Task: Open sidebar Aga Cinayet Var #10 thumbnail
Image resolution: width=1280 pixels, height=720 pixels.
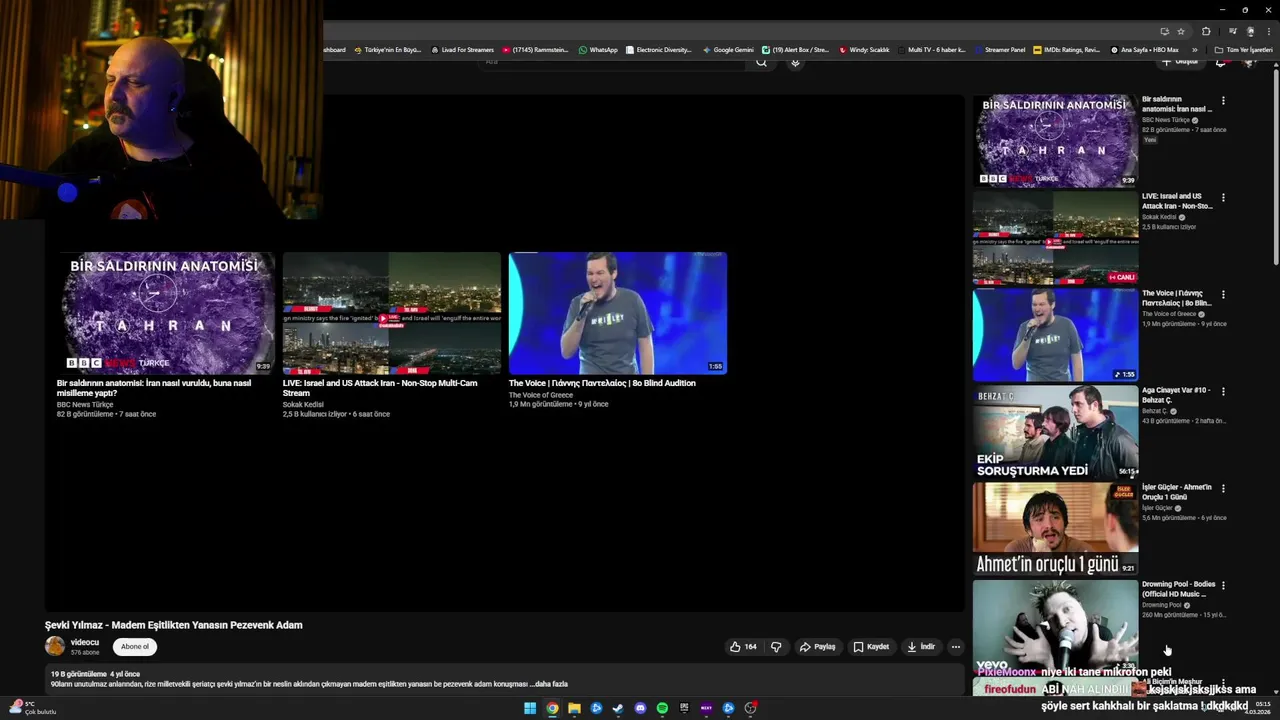Action: [x=1055, y=432]
